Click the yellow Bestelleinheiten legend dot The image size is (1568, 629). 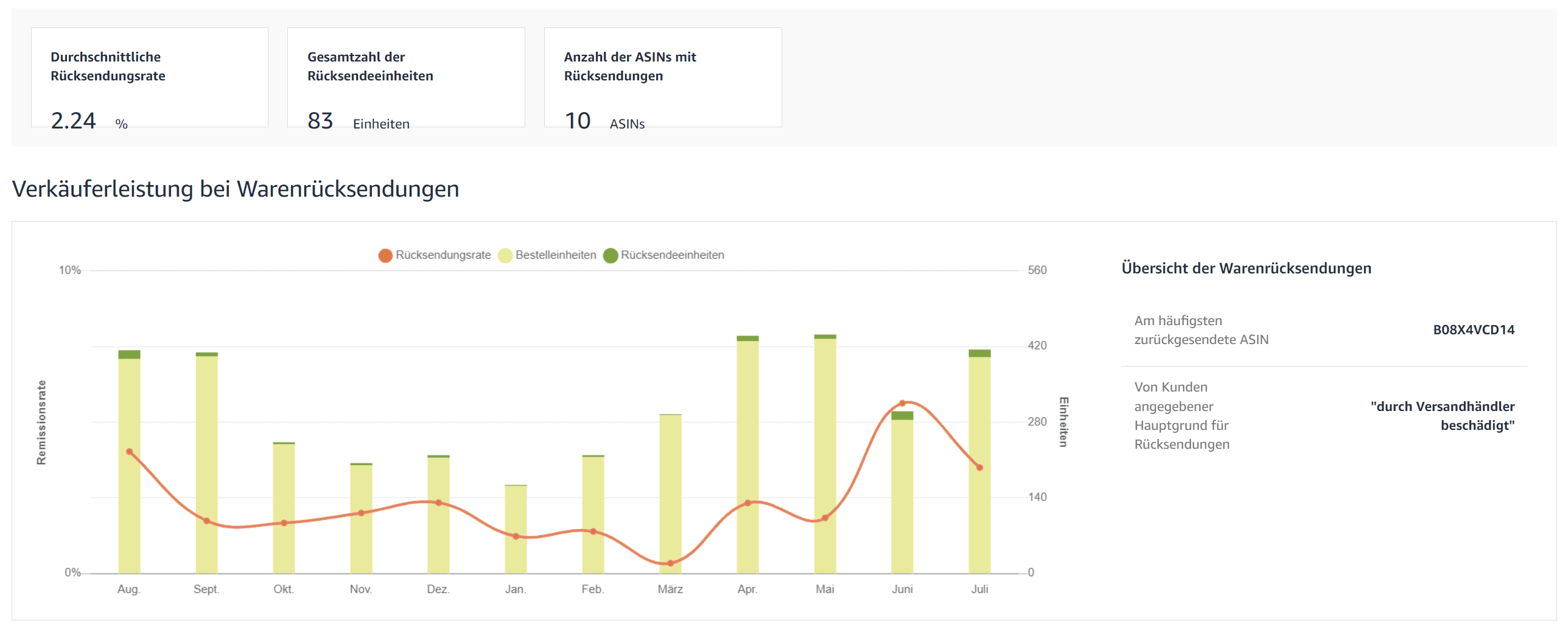(x=505, y=256)
